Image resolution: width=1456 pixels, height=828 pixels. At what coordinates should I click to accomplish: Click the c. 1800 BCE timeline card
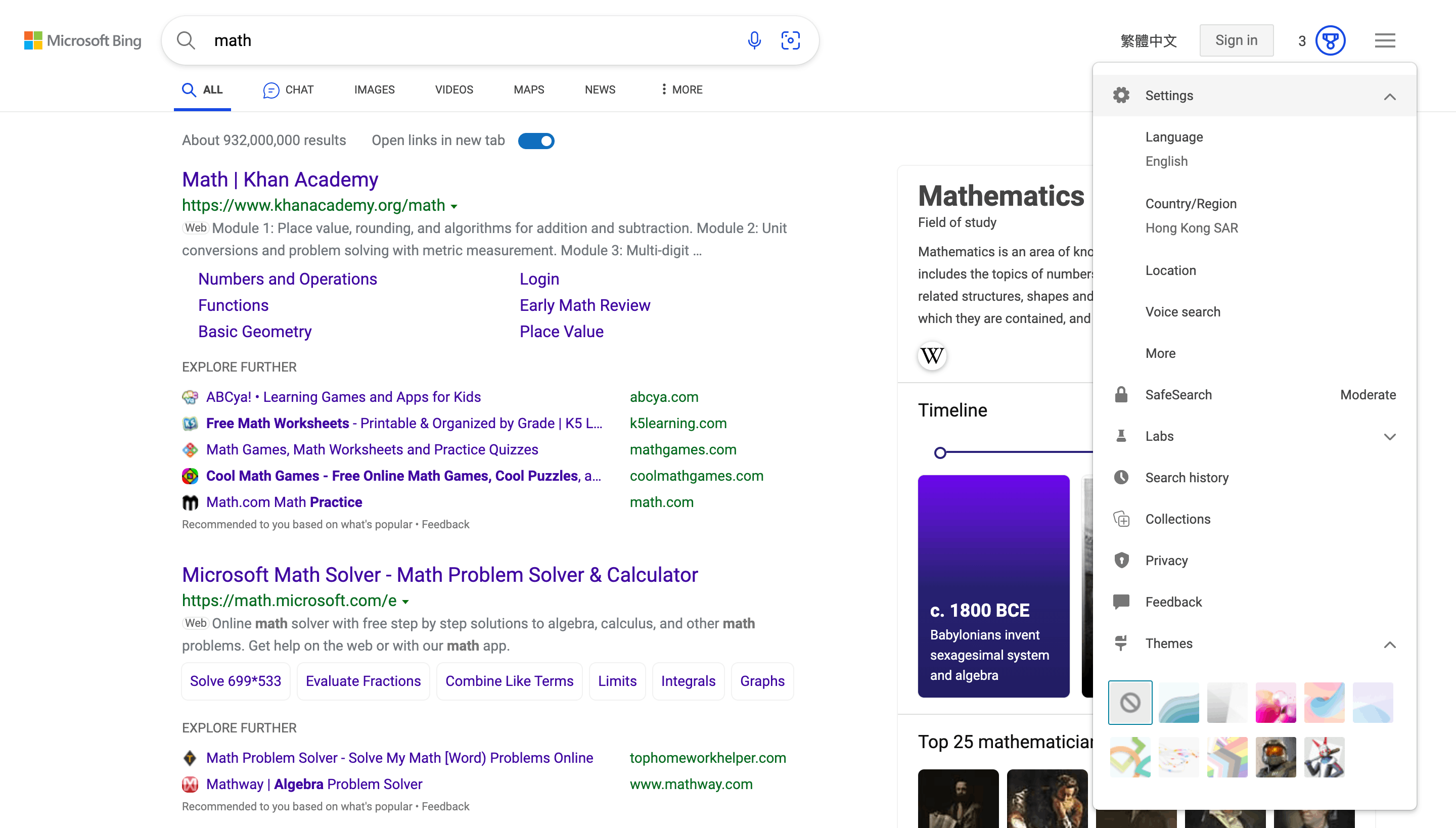click(993, 586)
